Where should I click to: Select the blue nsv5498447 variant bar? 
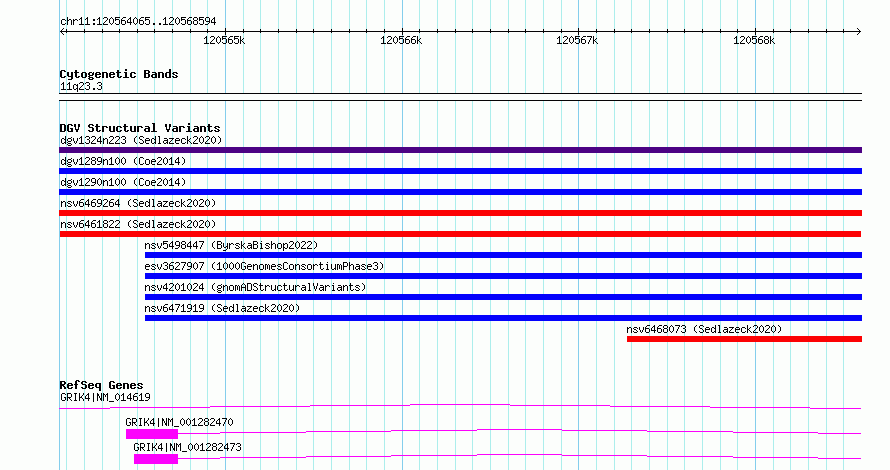click(x=503, y=255)
